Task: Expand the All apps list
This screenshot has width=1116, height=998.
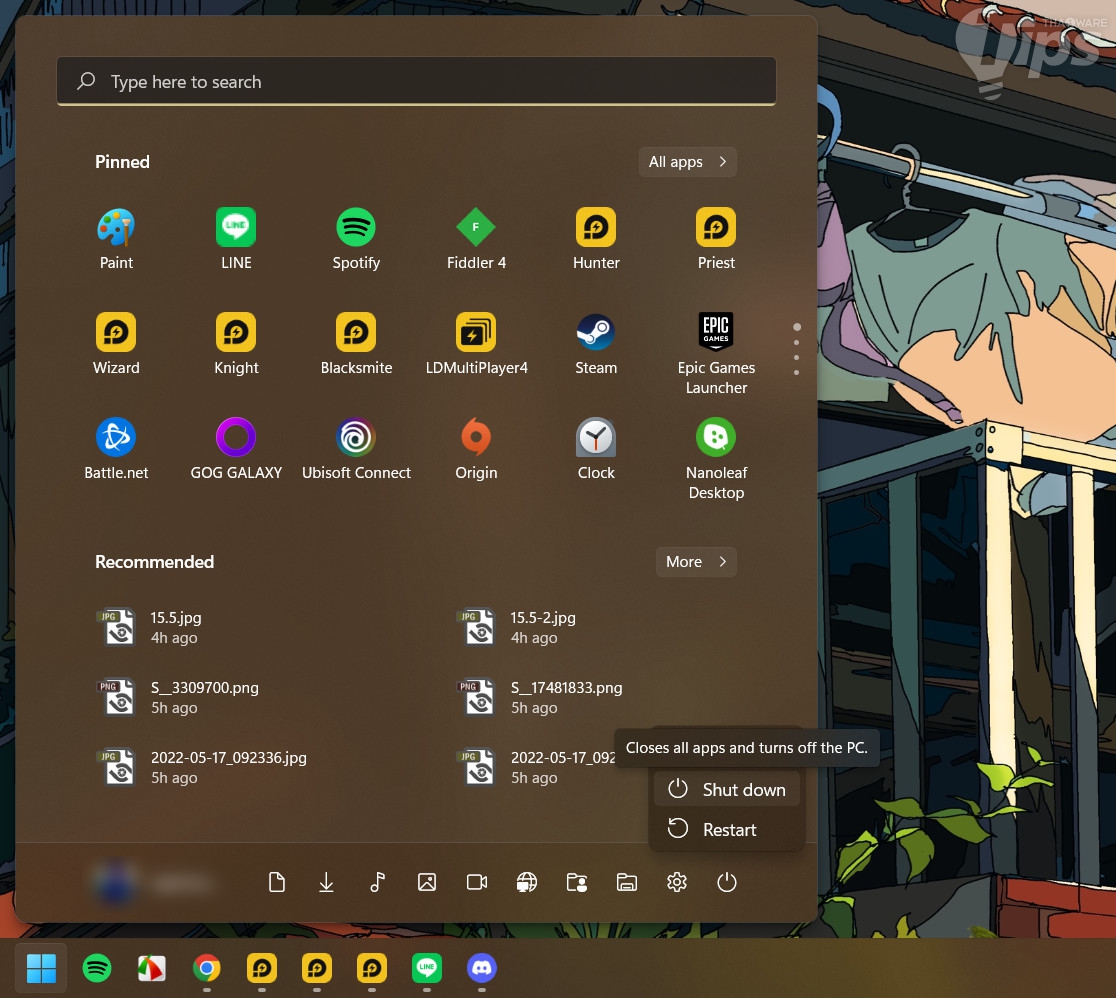Action: [687, 162]
